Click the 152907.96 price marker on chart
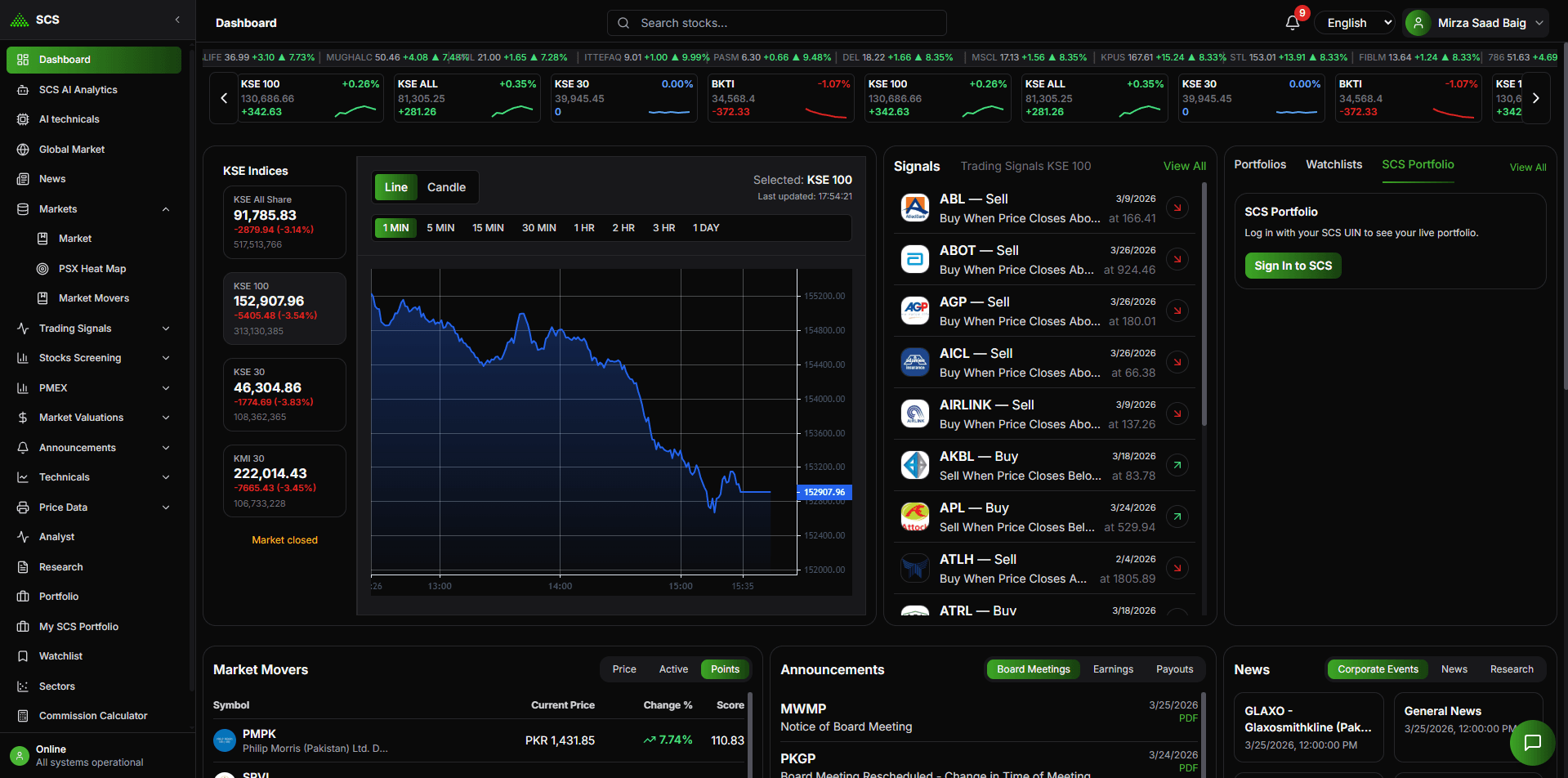1568x778 pixels. tap(824, 492)
